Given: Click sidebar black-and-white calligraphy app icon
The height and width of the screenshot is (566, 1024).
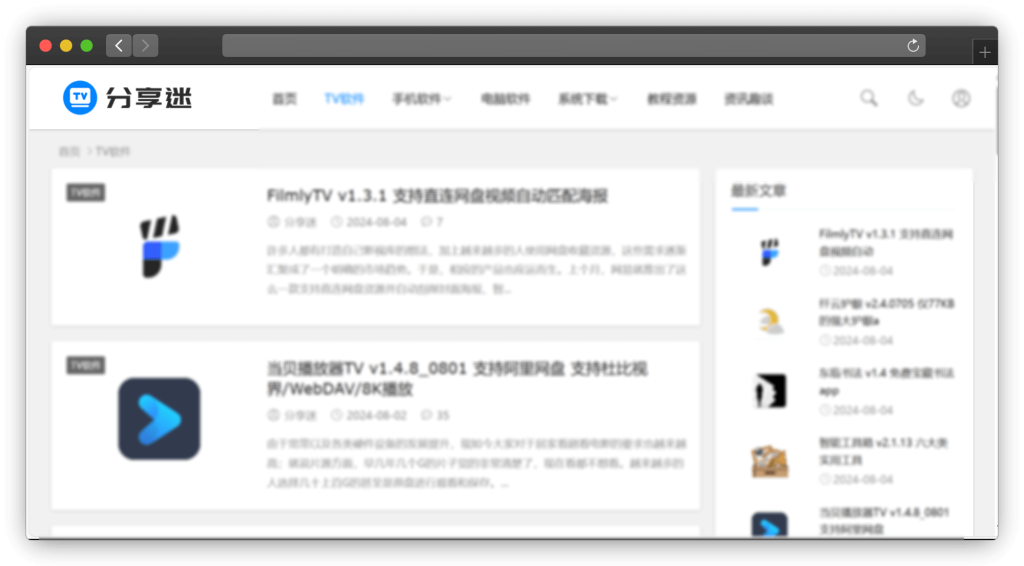Looking at the screenshot, I should click(x=770, y=390).
